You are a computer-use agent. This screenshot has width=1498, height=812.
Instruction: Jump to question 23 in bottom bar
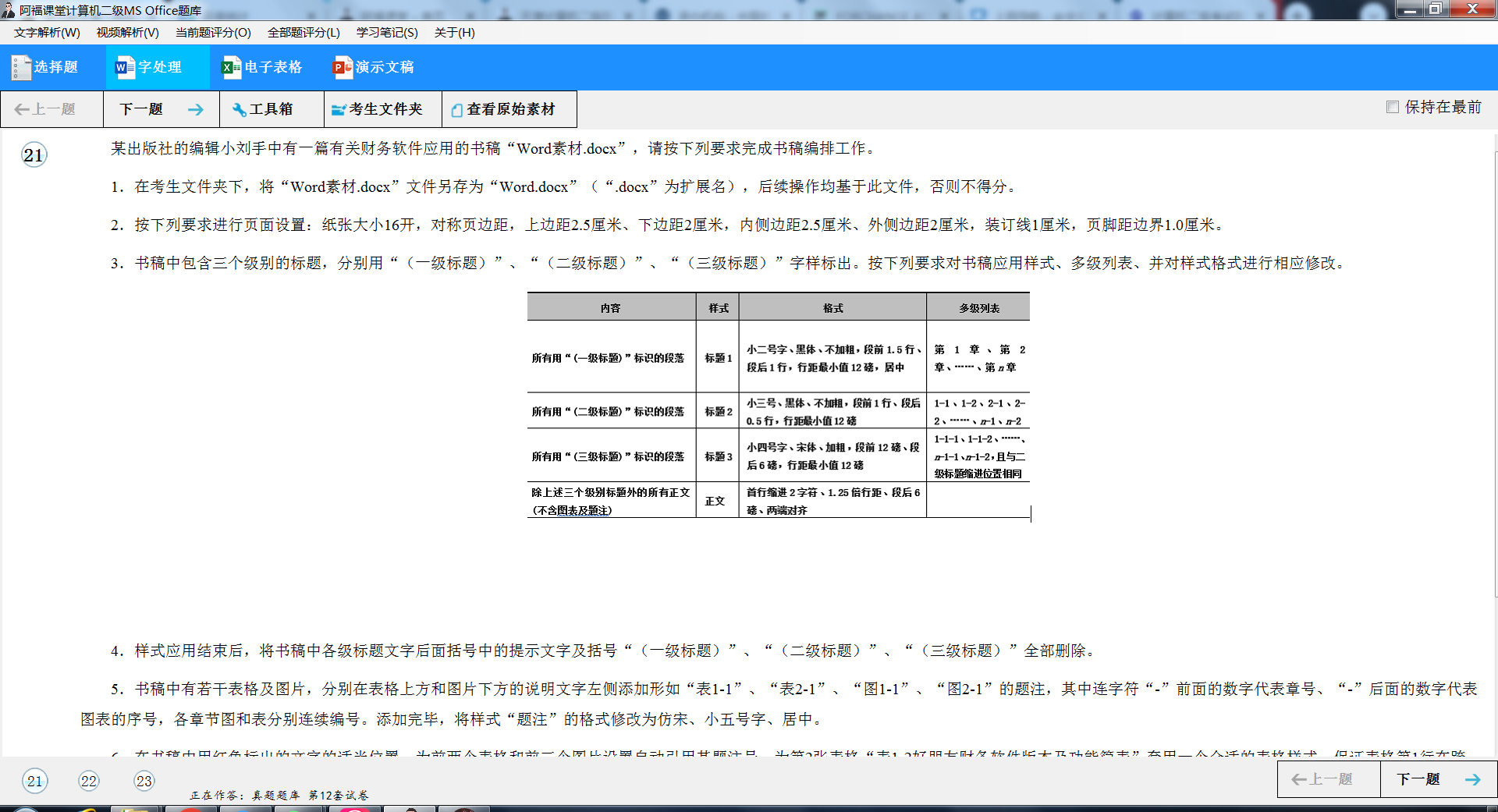click(x=144, y=781)
